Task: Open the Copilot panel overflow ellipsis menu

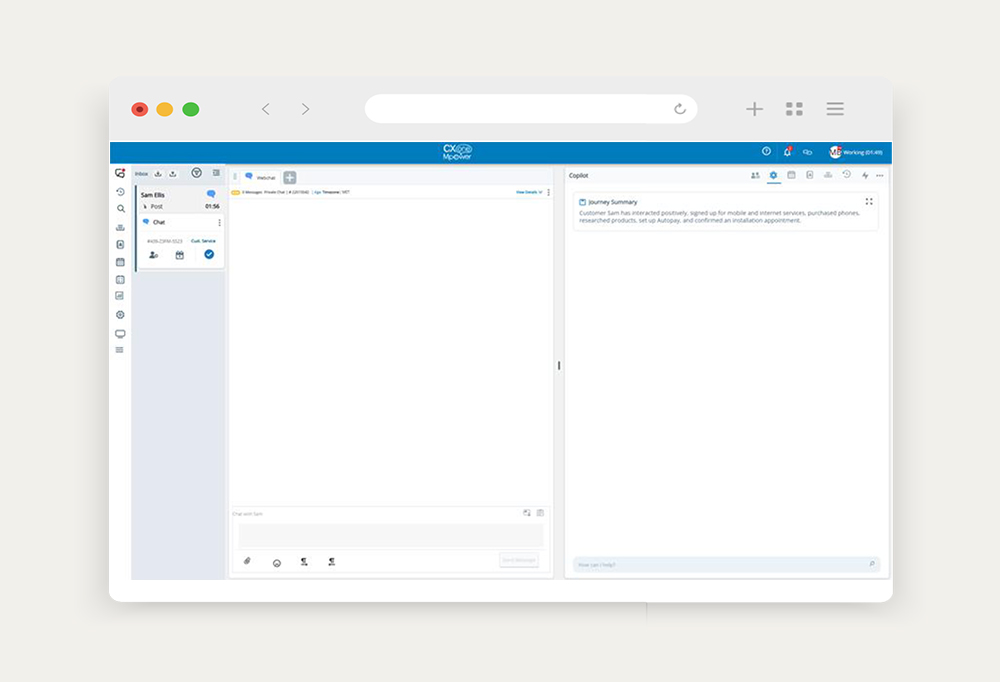Action: [x=879, y=175]
